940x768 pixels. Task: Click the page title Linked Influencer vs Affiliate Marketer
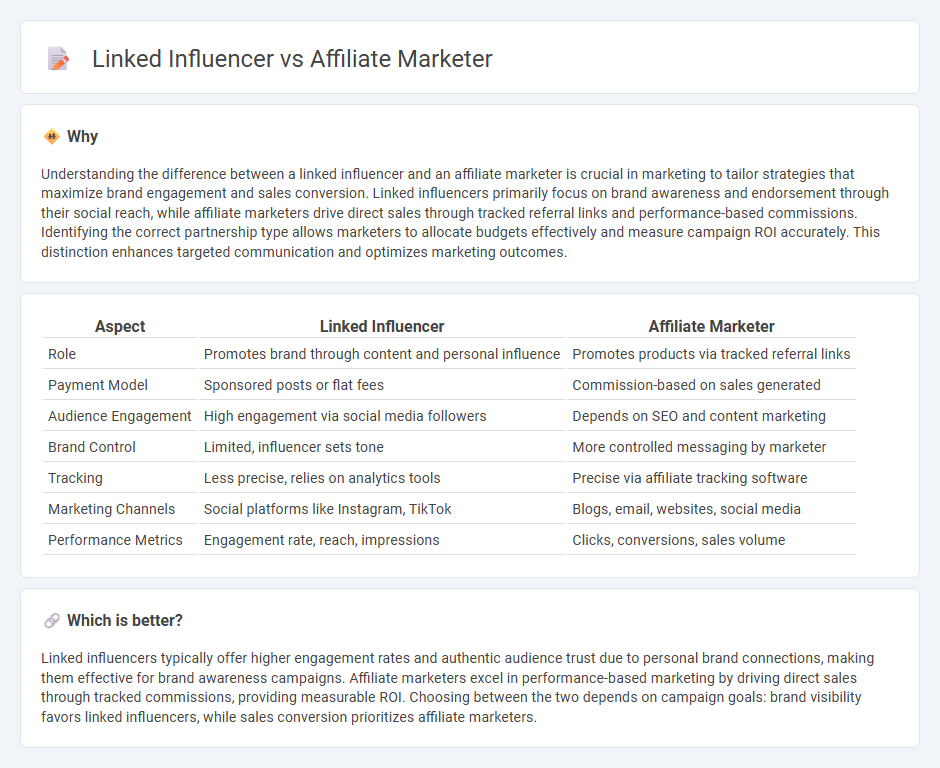[x=292, y=59]
